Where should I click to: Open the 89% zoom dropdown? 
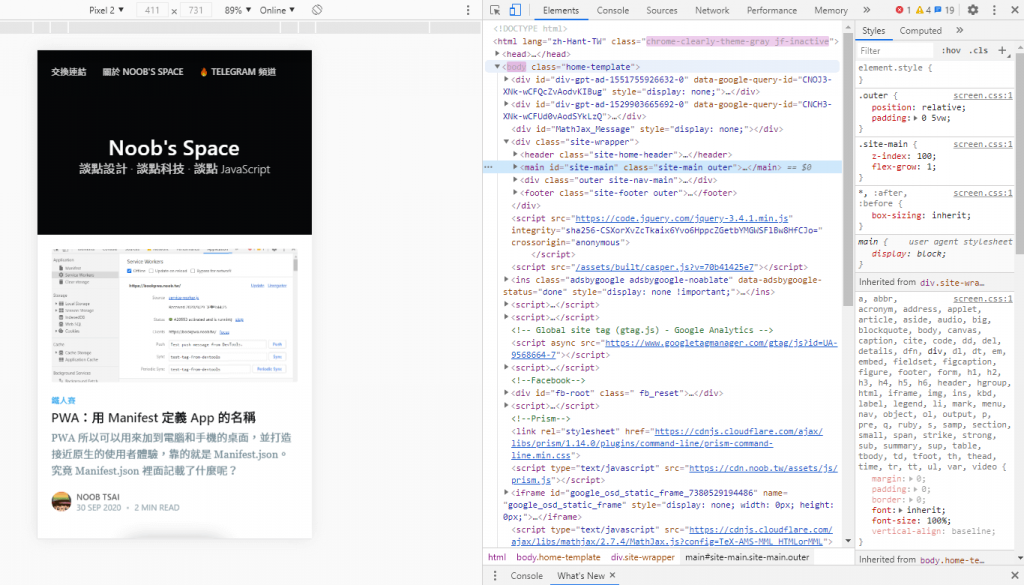[x=238, y=10]
